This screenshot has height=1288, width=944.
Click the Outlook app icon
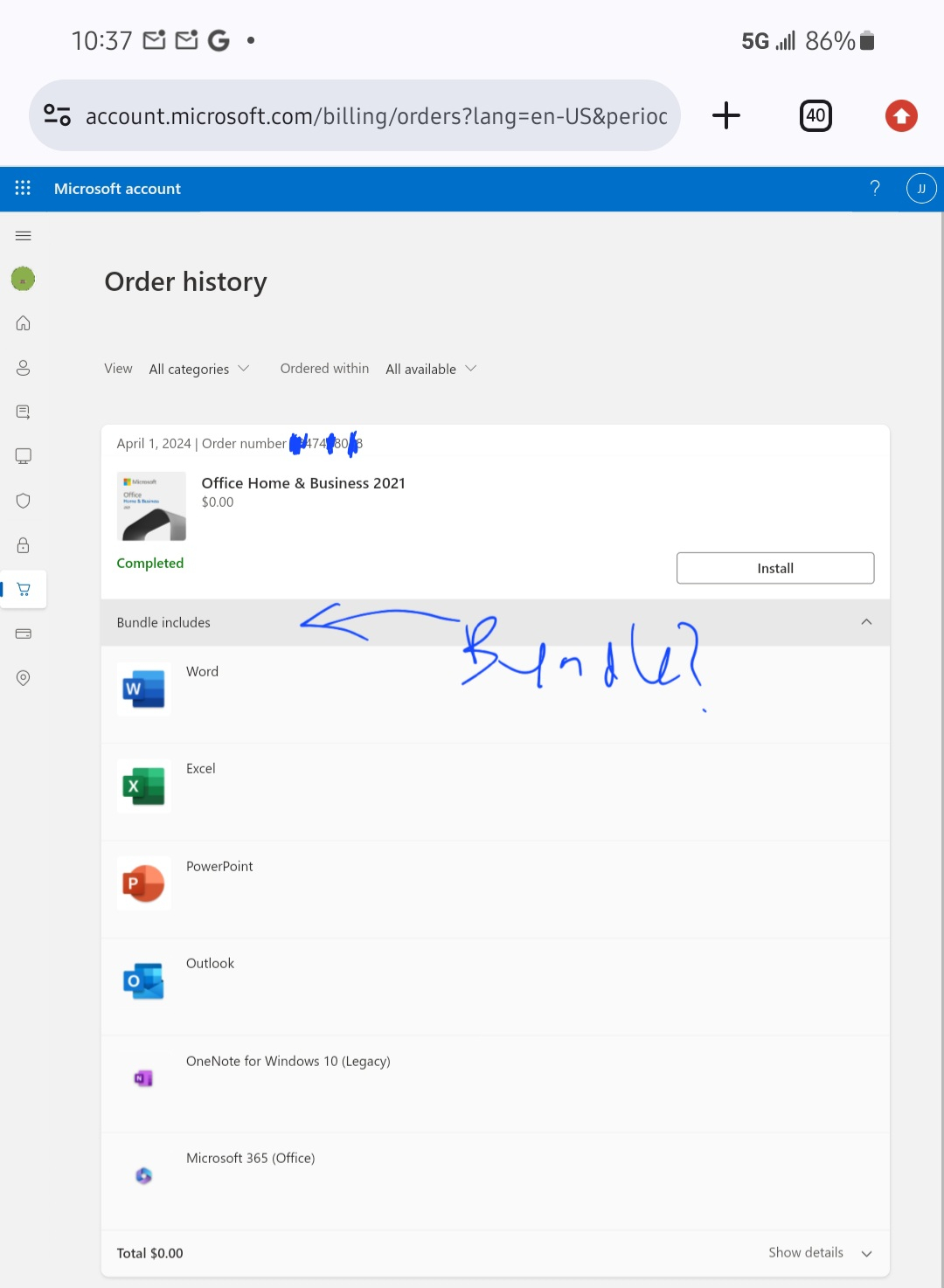pos(144,981)
